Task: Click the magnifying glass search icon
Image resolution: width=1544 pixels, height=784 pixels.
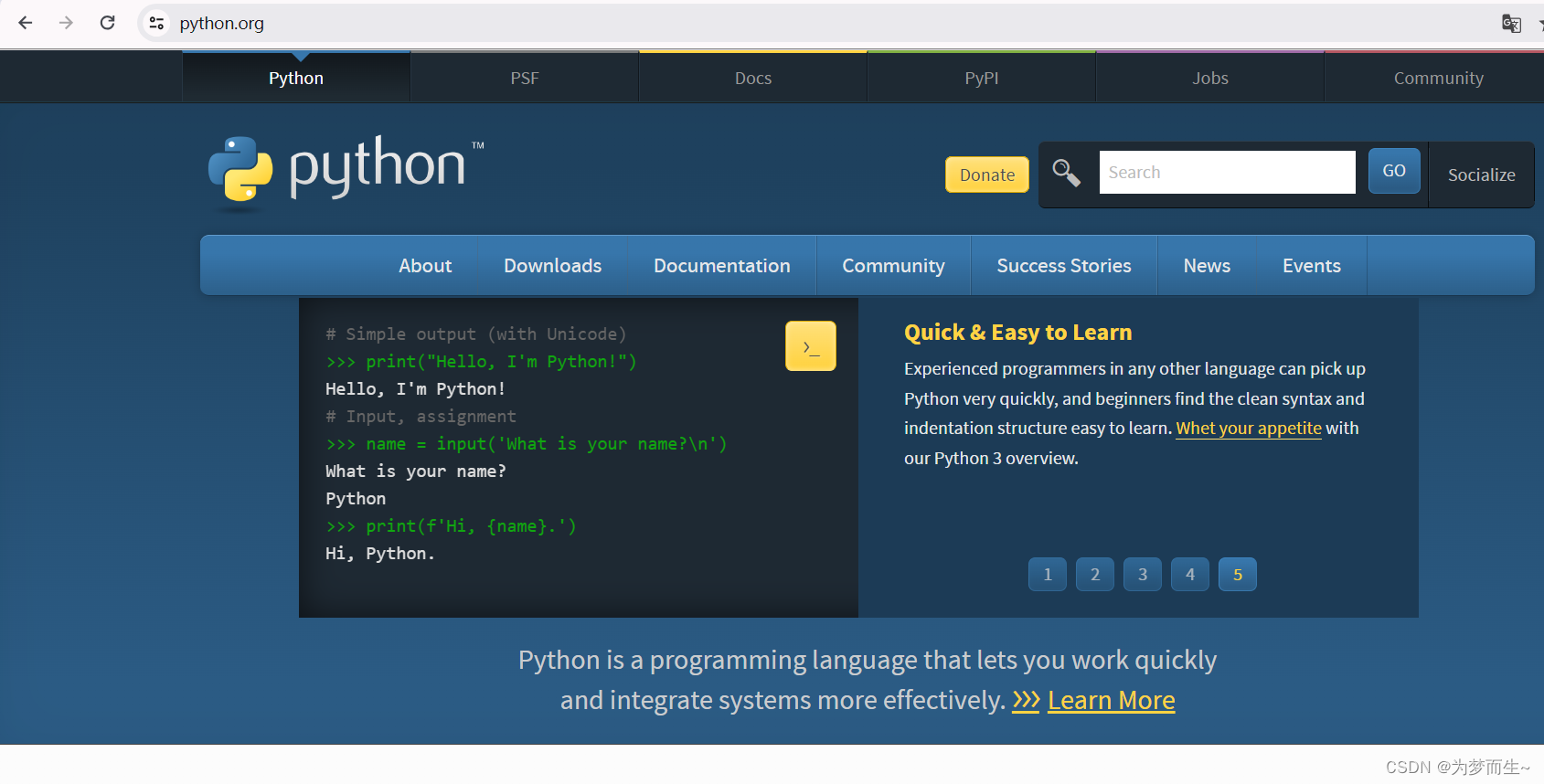Action: pos(1066,172)
